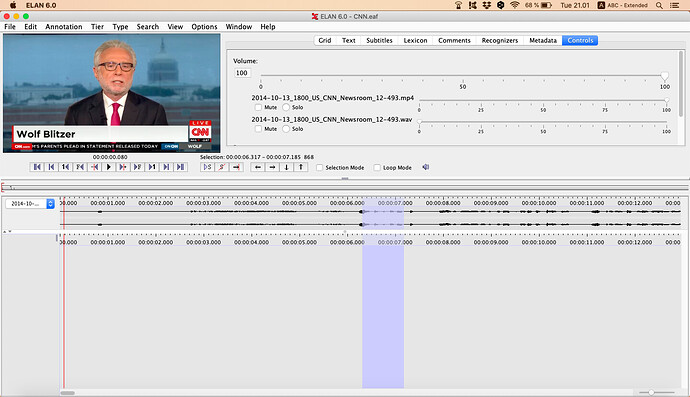Open the Annotation menu

tap(64, 27)
